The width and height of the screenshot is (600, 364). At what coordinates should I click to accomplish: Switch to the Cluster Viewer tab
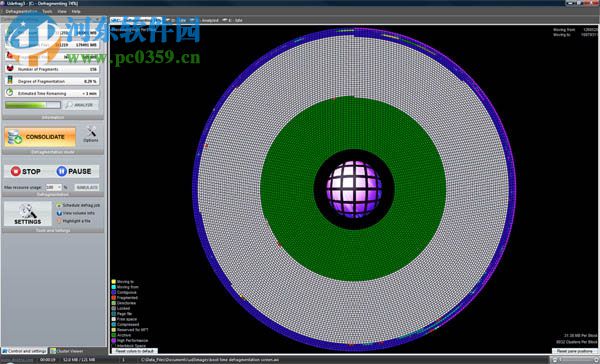67,351
